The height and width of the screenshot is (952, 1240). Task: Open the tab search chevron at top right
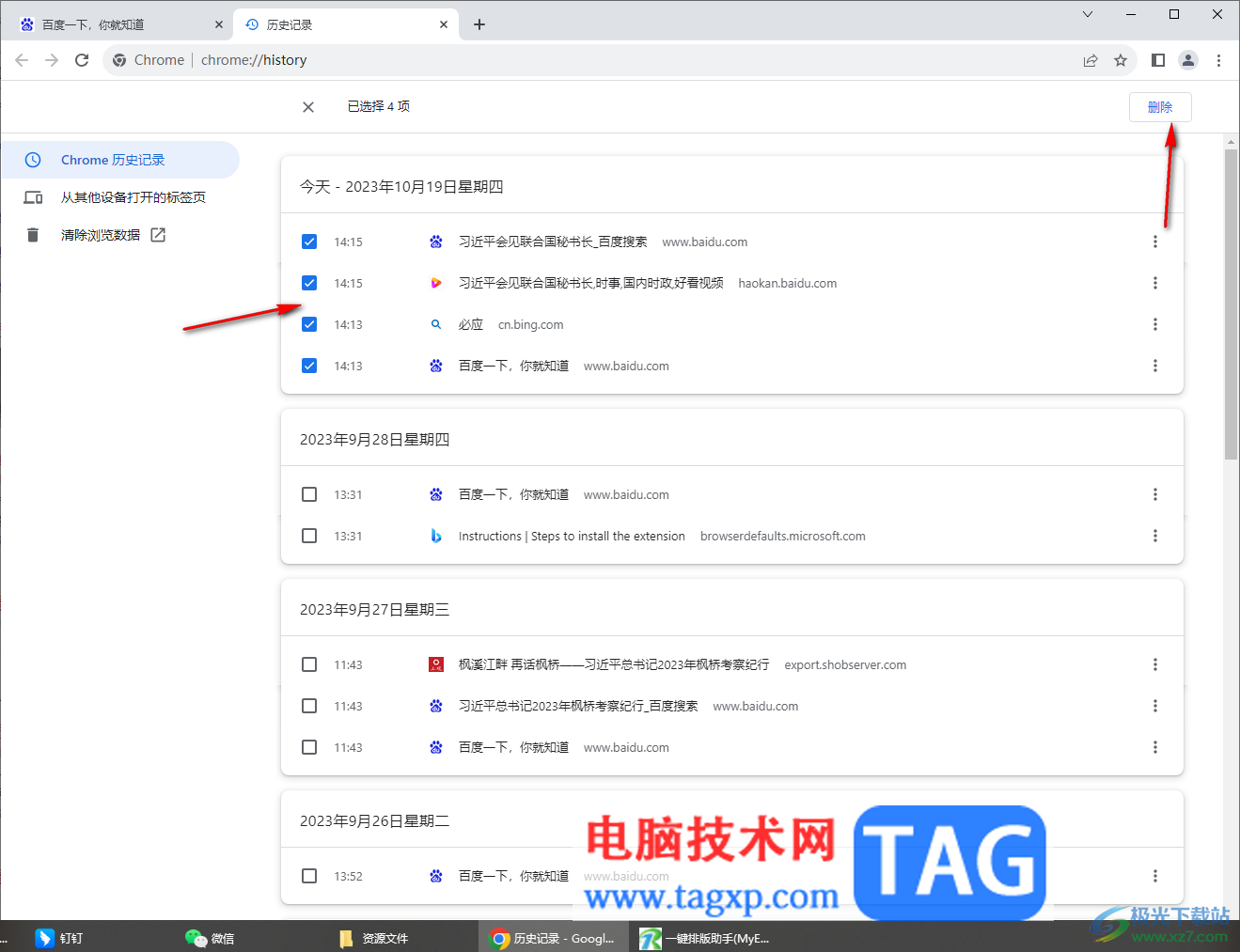click(1087, 14)
